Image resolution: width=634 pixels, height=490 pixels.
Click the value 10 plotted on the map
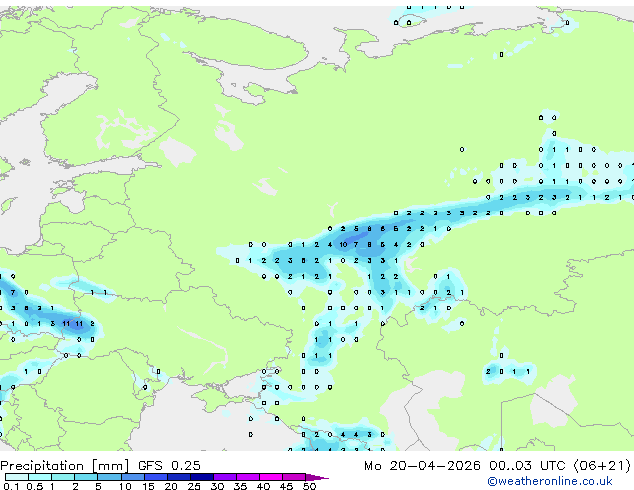(x=343, y=245)
